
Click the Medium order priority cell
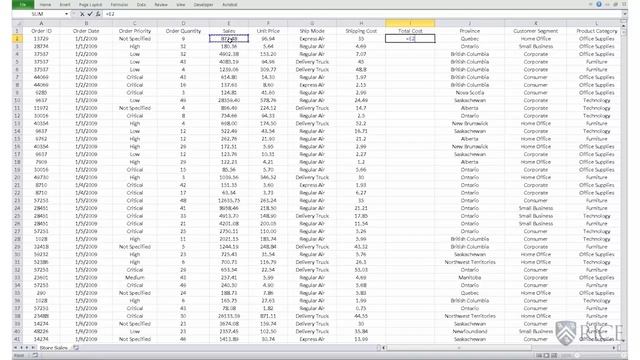tap(135, 278)
